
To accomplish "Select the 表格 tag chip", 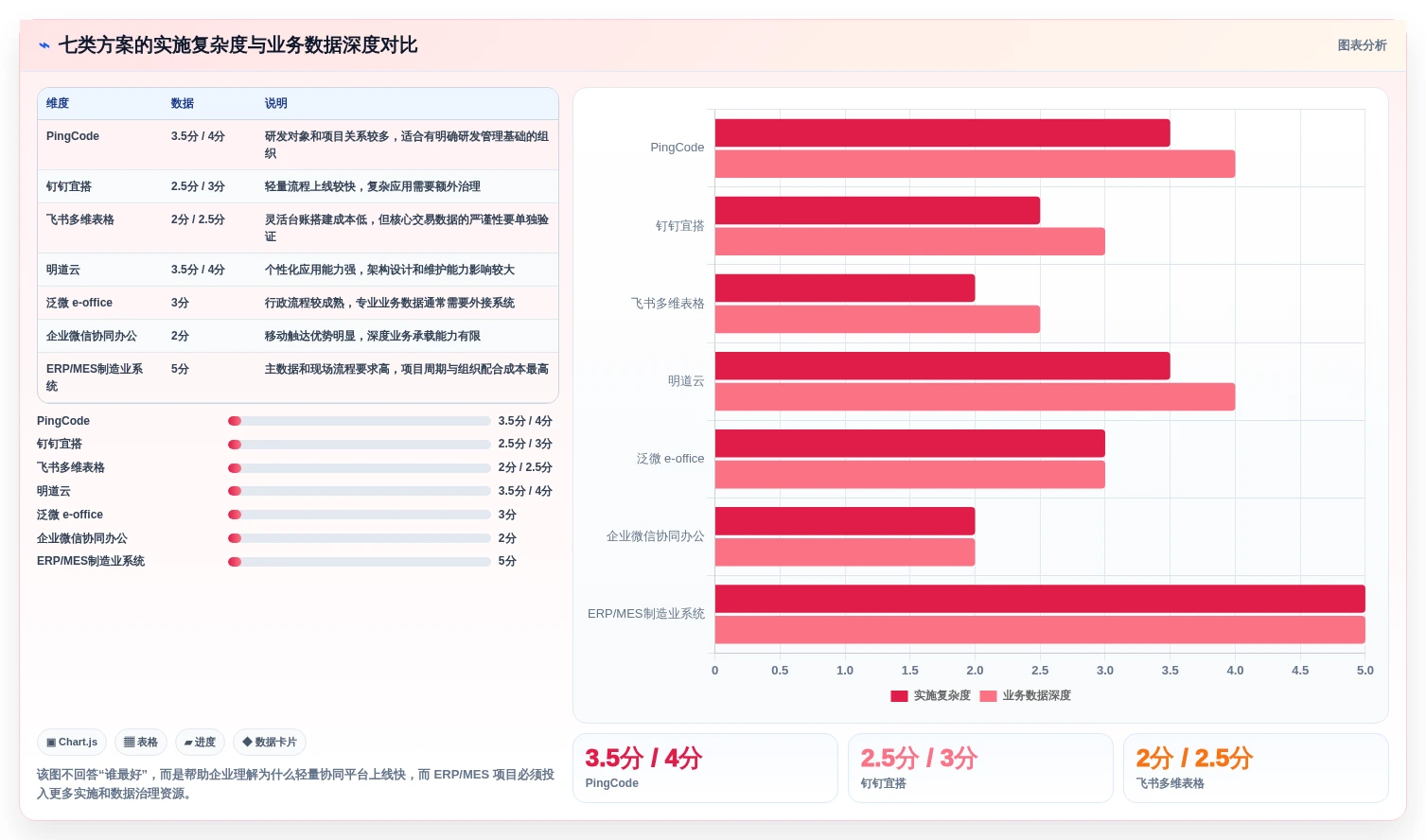I will click(141, 743).
